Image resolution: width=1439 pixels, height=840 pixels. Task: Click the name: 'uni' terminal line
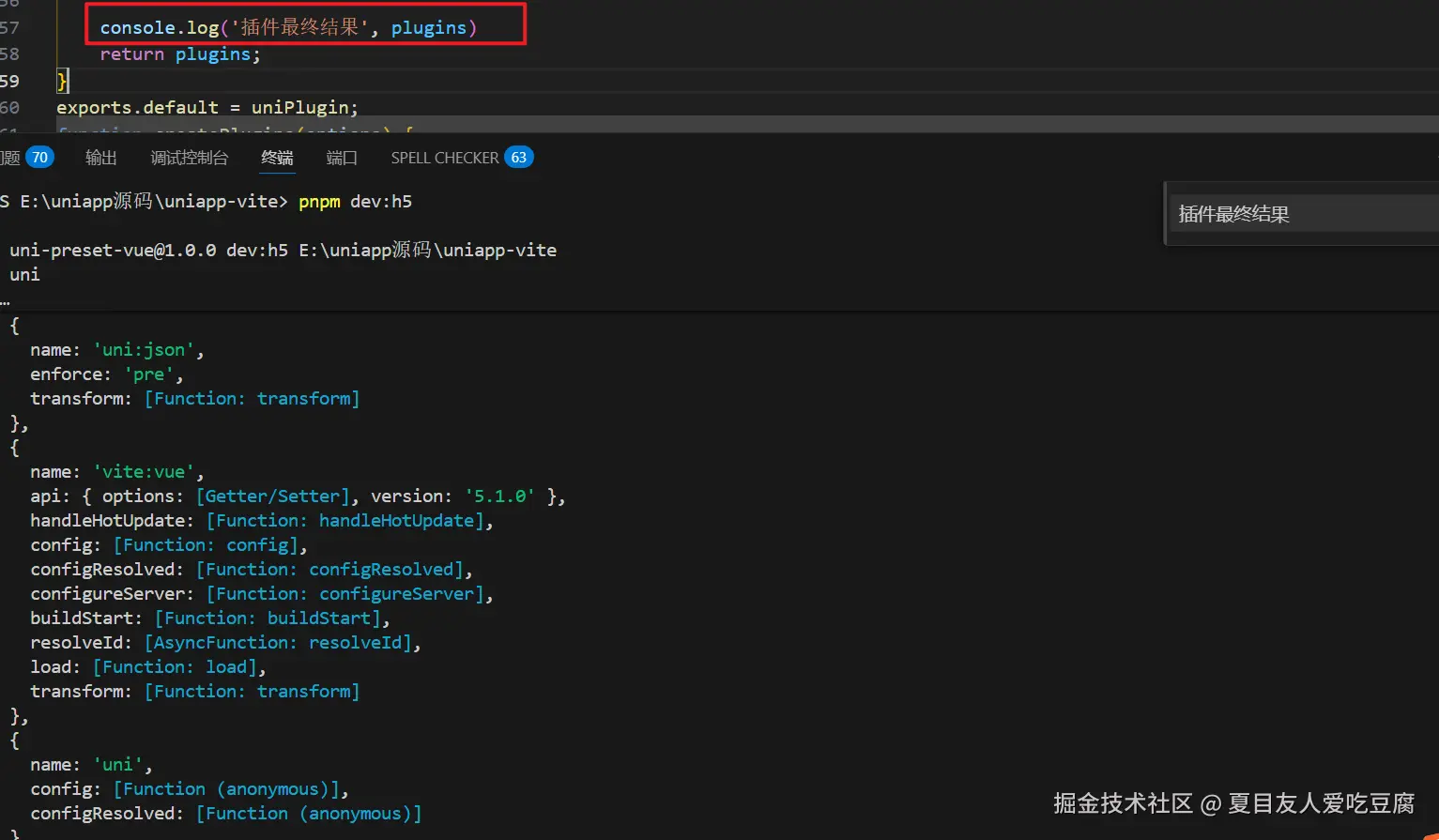coord(91,765)
